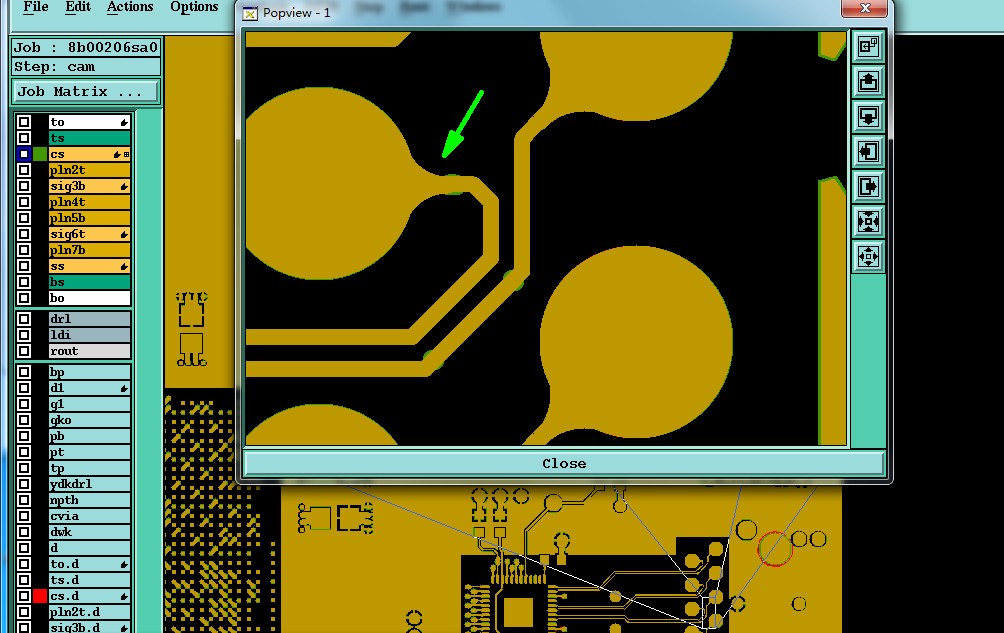Select the bp layer name

90,372
